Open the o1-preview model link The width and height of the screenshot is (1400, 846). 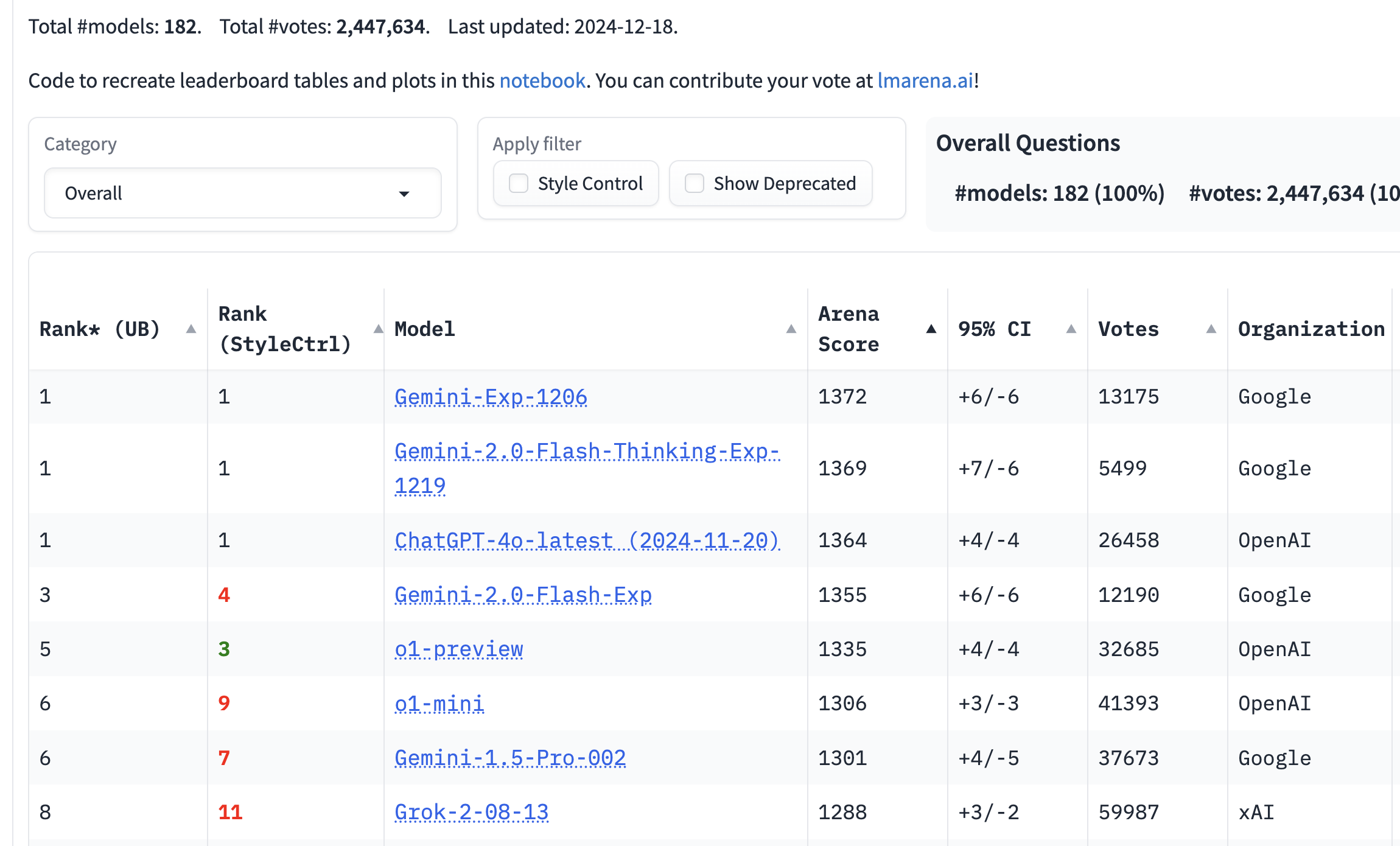pyautogui.click(x=459, y=649)
